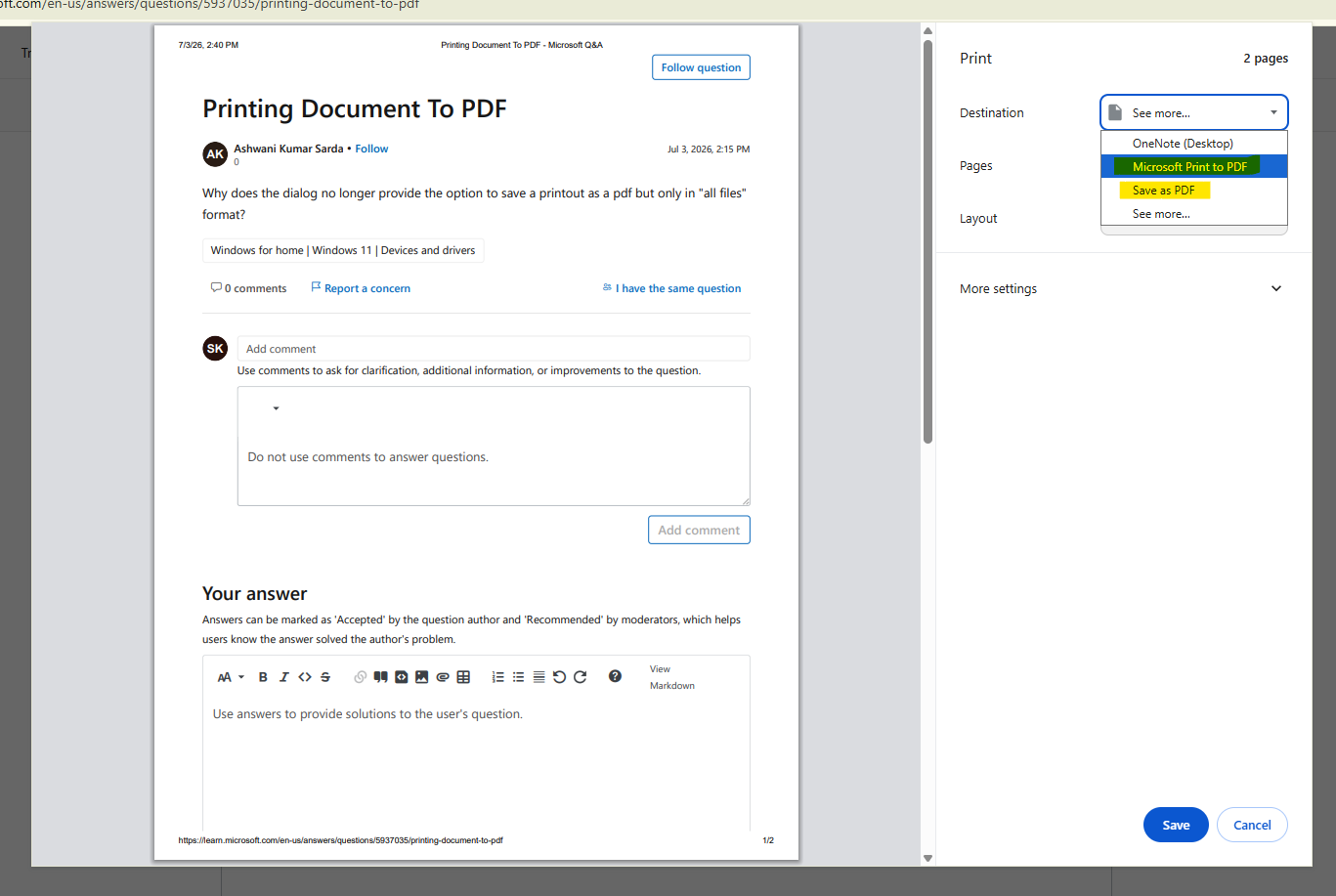Click the Italic formatting icon

pyautogui.click(x=284, y=677)
